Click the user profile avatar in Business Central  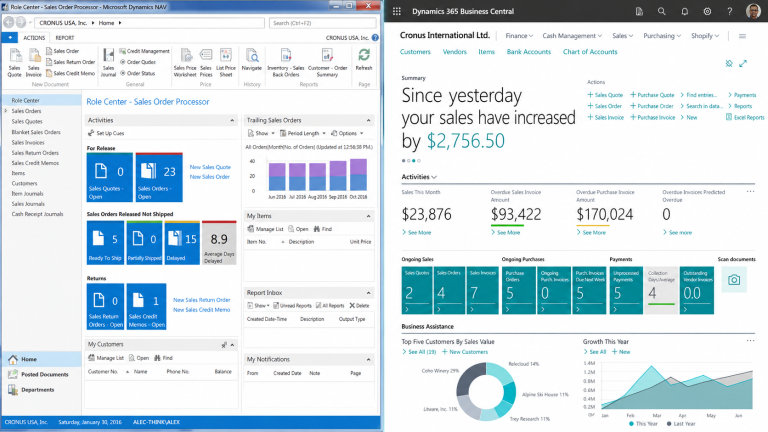753,11
